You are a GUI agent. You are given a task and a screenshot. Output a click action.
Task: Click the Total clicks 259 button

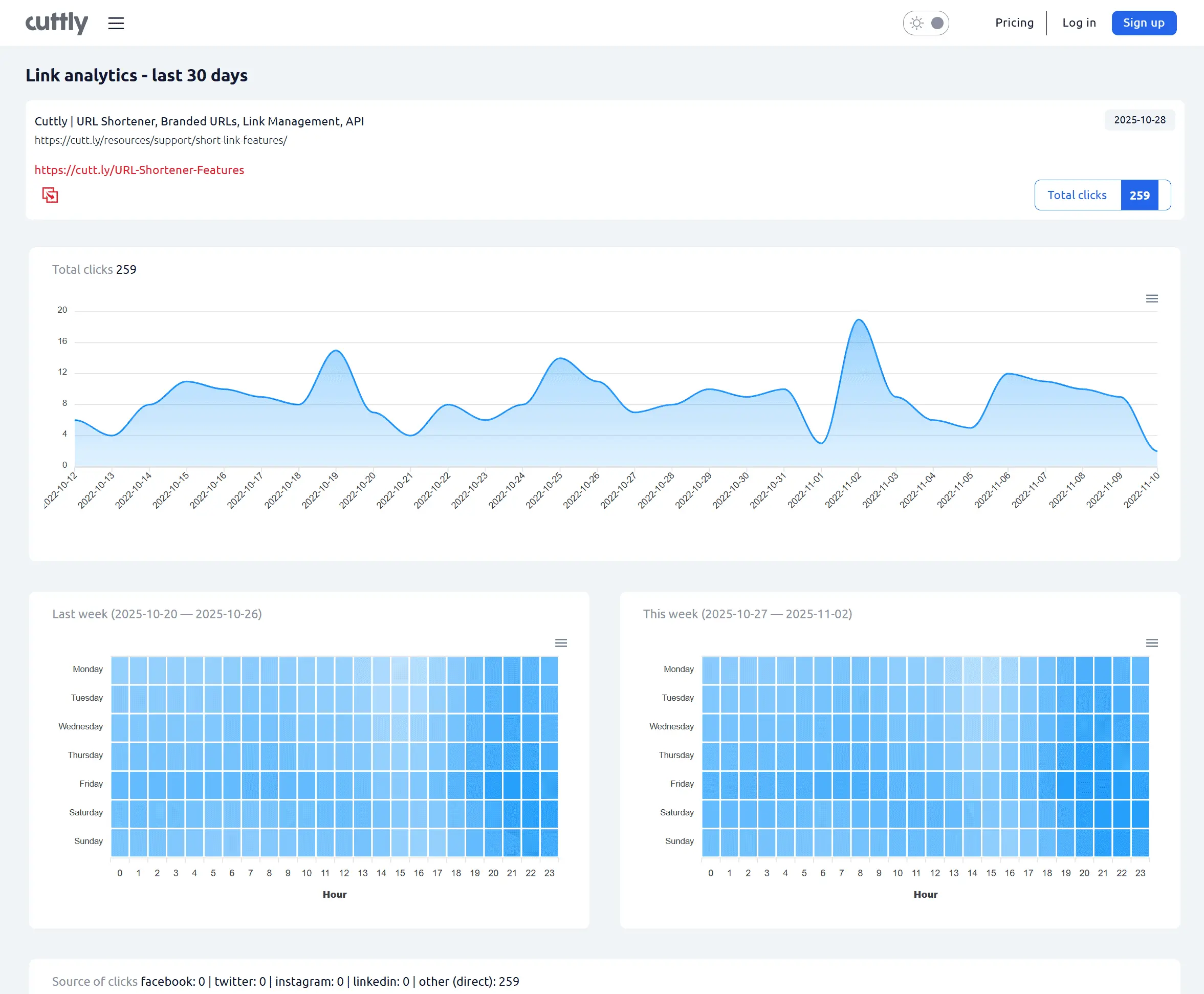[1102, 195]
